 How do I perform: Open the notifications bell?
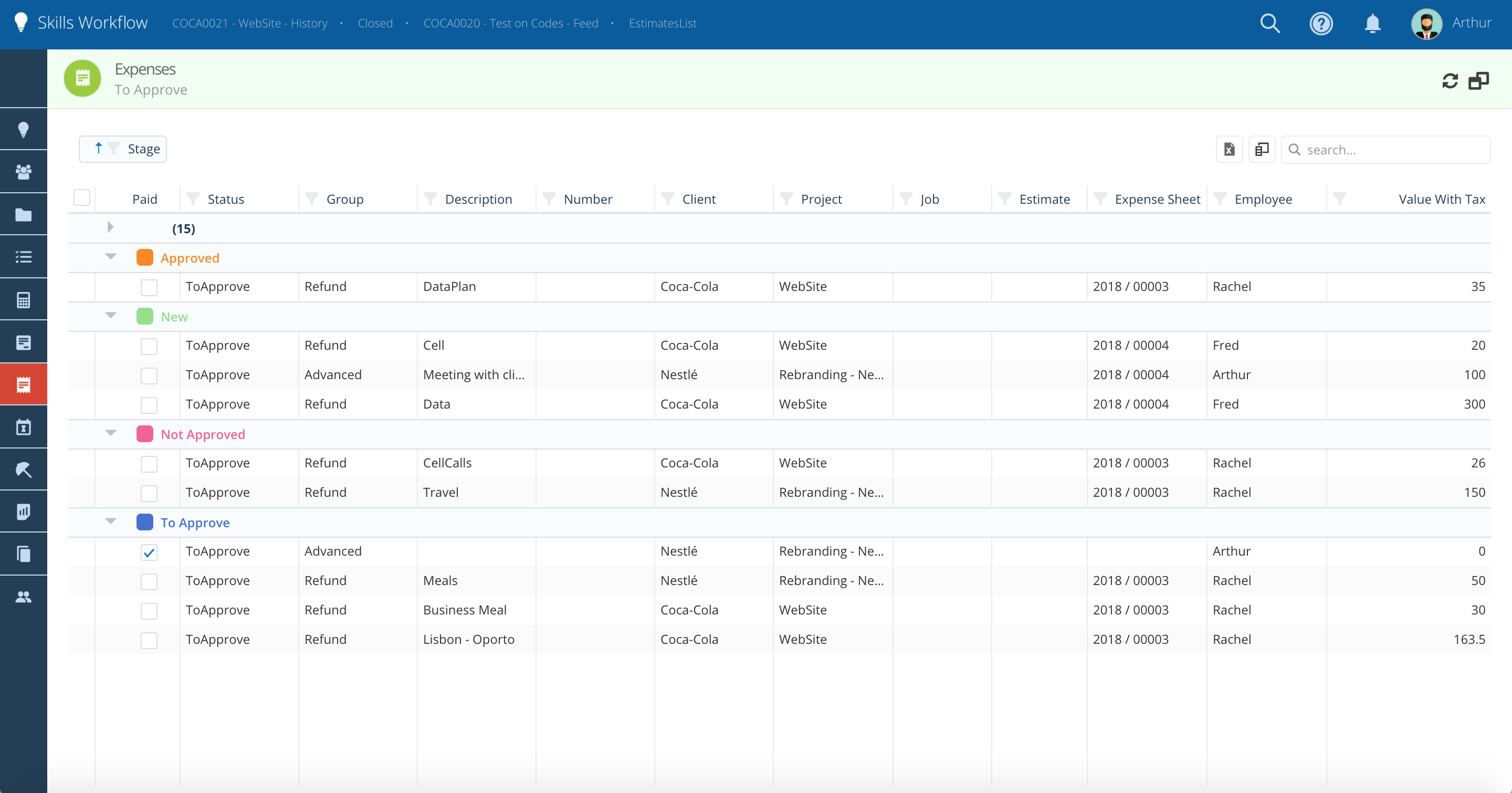click(1372, 24)
